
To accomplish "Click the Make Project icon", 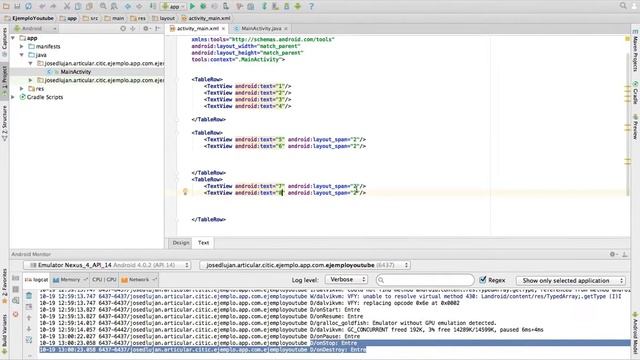I will point(153,6).
